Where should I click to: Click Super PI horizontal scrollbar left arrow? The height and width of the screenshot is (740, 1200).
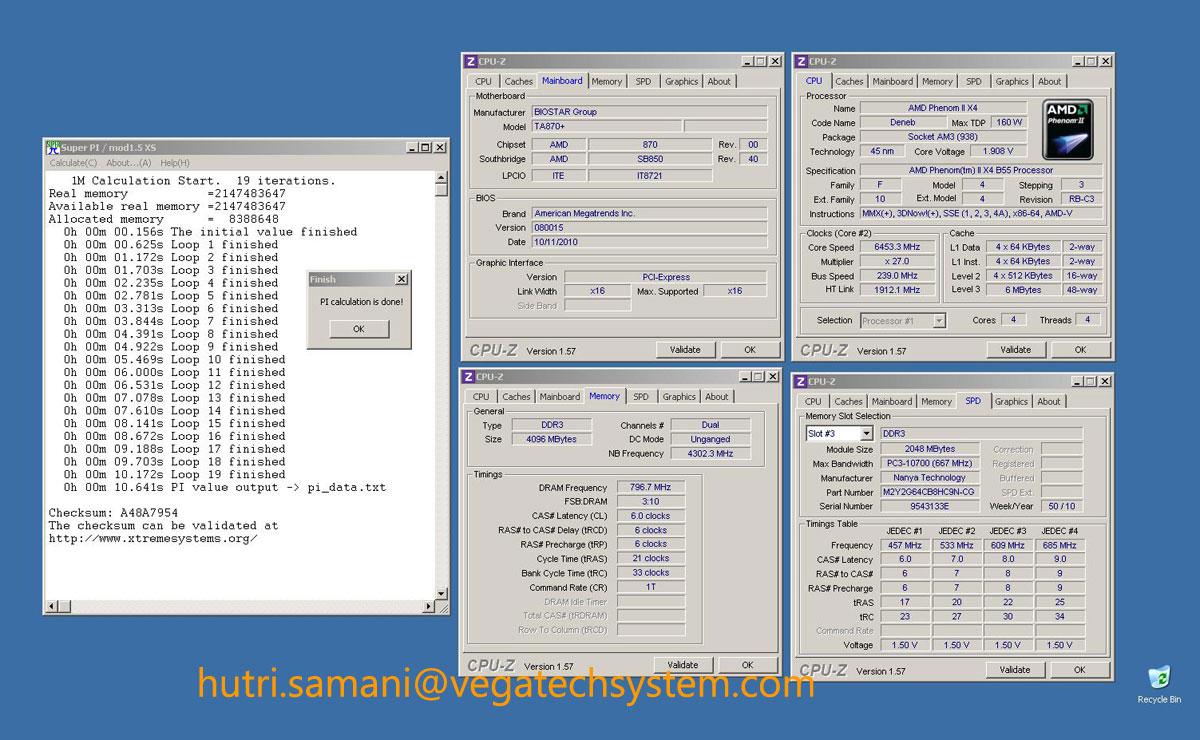tap(50, 607)
